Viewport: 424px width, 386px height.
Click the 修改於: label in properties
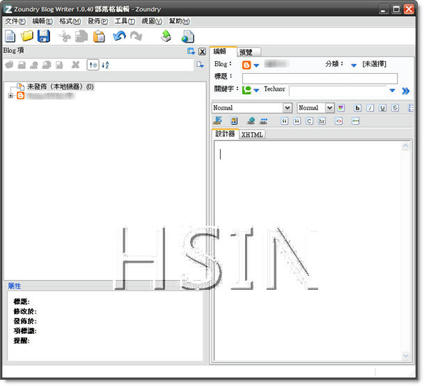[x=25, y=311]
